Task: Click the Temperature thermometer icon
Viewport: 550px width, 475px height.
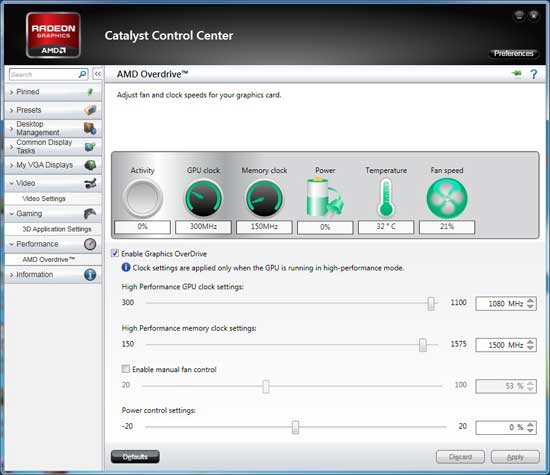Action: [386, 198]
